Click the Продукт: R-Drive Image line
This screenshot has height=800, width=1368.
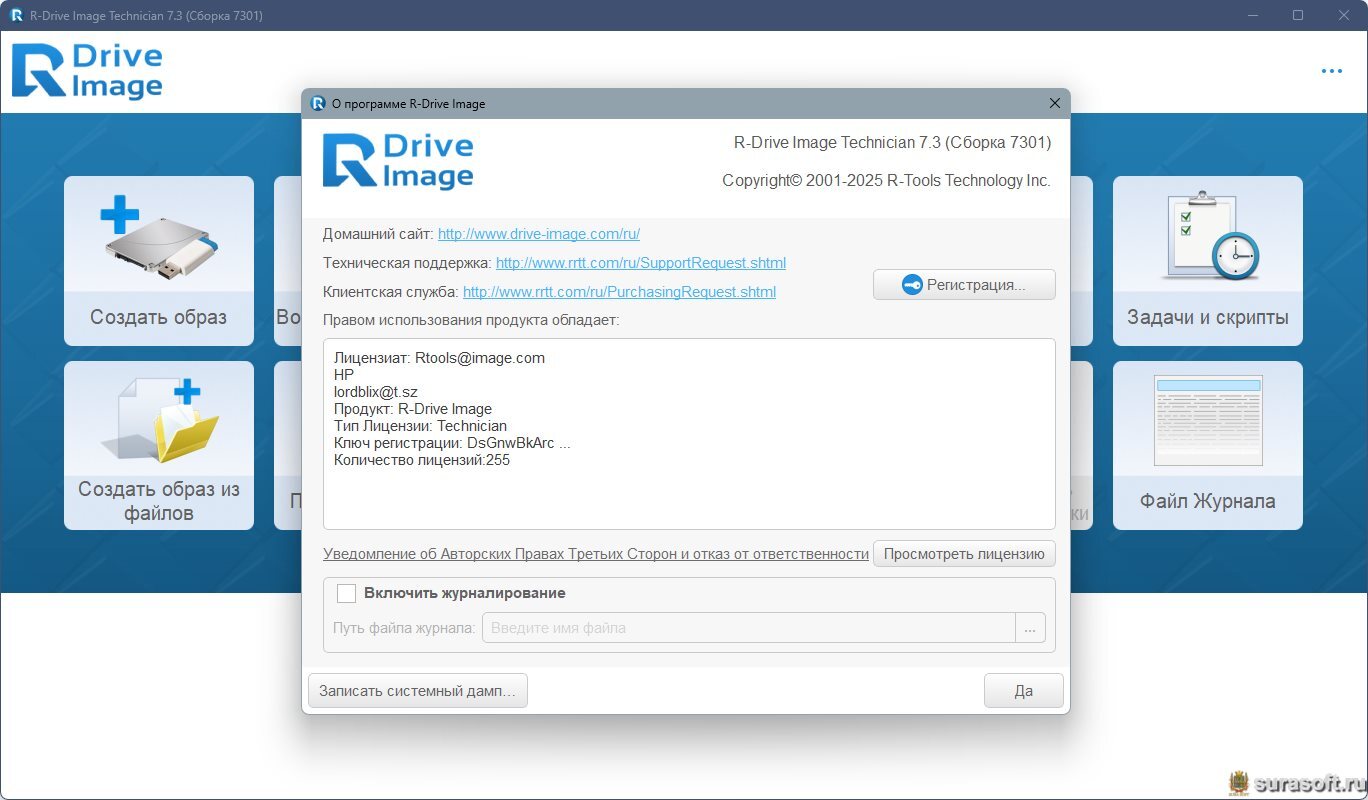[x=413, y=409]
